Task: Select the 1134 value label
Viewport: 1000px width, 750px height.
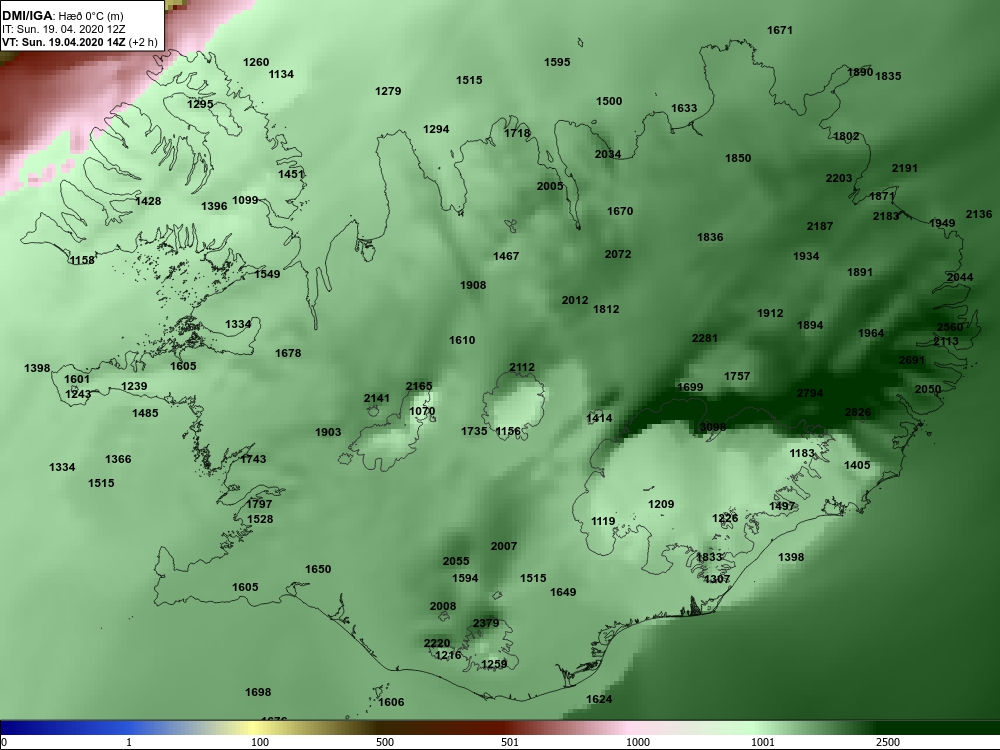Action: click(281, 74)
